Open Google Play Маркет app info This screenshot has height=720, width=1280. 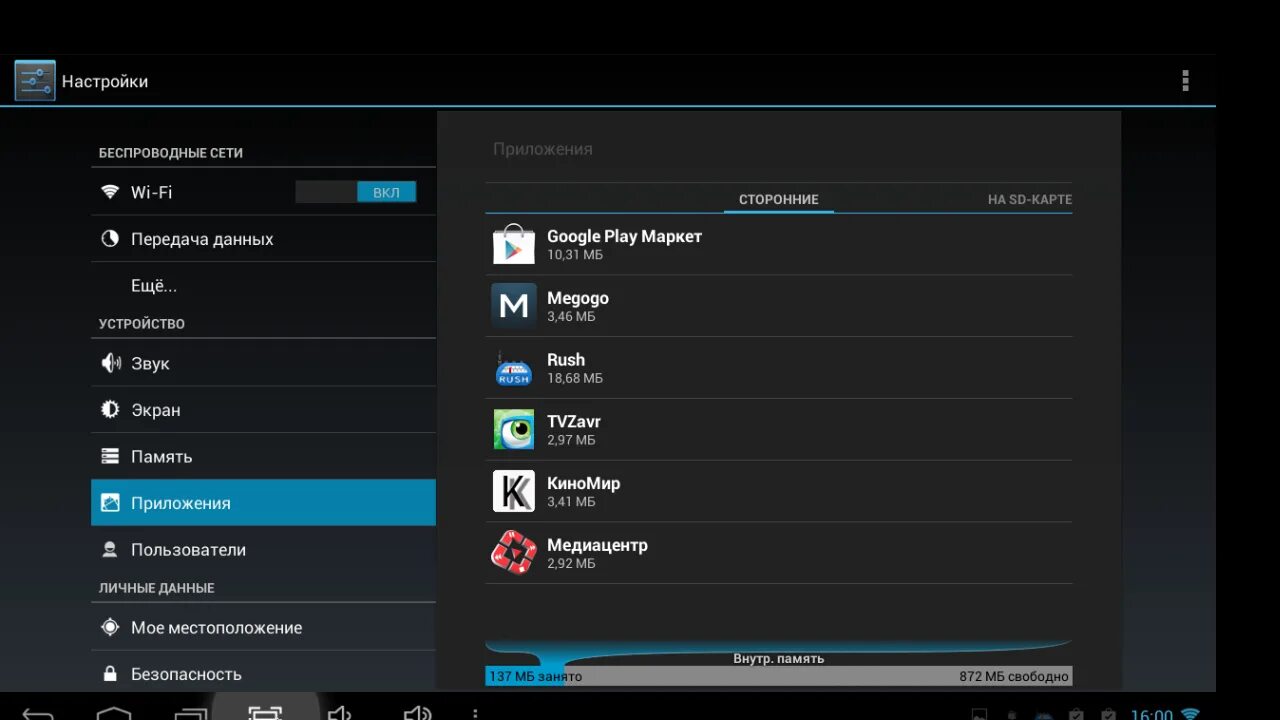(779, 244)
